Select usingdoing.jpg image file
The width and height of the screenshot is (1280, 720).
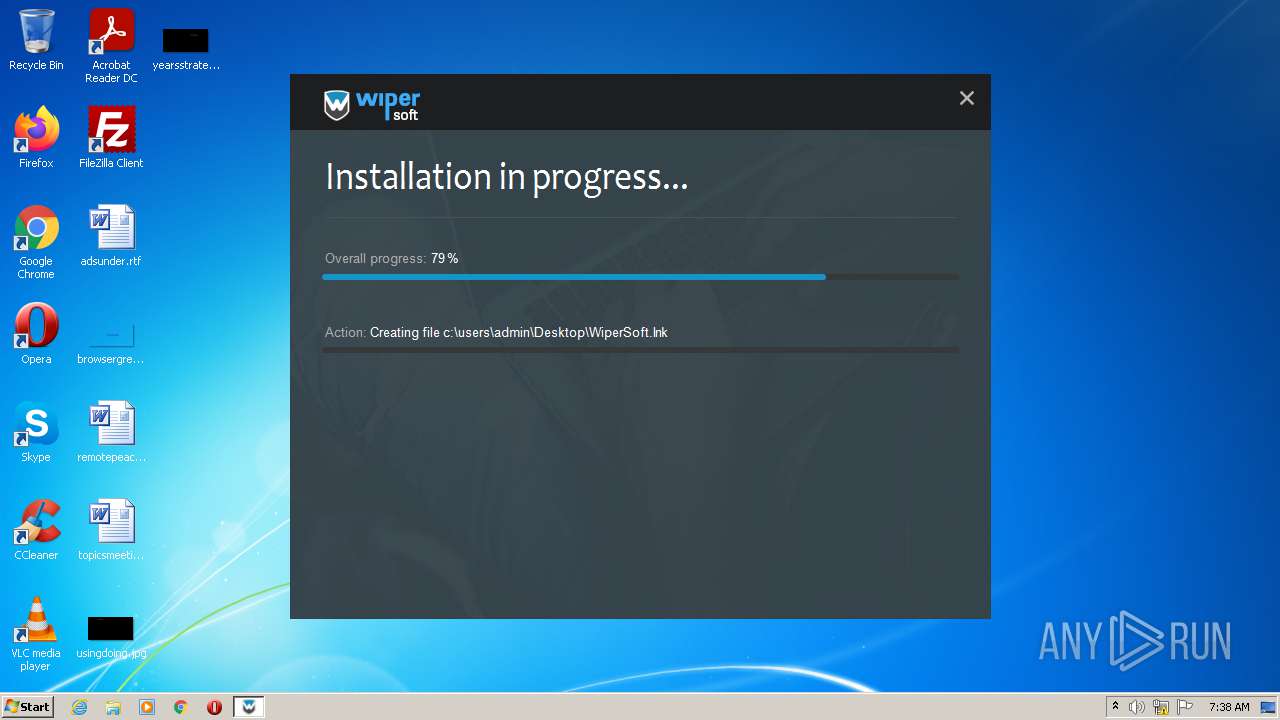[x=111, y=638]
